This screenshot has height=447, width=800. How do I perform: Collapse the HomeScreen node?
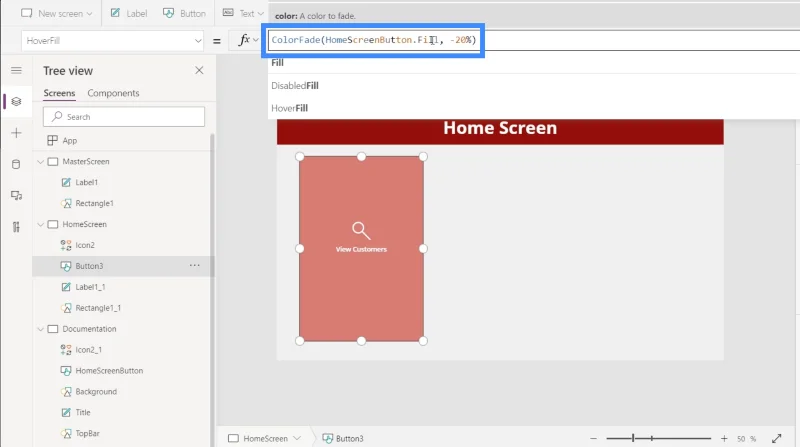41,225
